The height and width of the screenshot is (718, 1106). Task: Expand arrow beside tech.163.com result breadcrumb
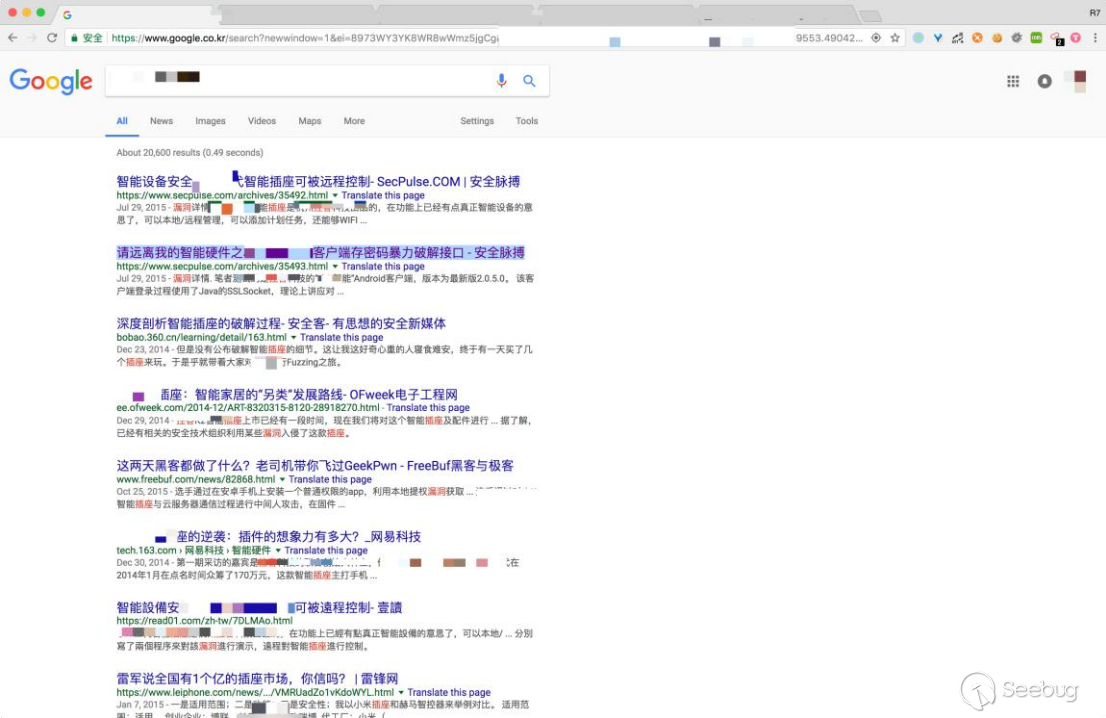coord(278,551)
